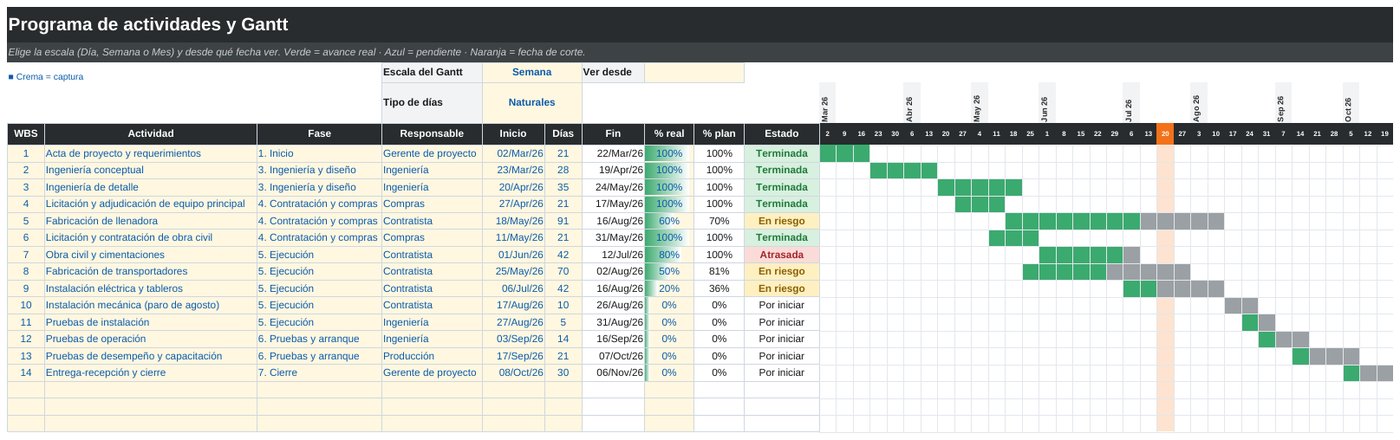Click the orange cutoff-date "20" Gantt header
Image resolution: width=1400 pixels, height=440 pixels.
pos(1165,133)
